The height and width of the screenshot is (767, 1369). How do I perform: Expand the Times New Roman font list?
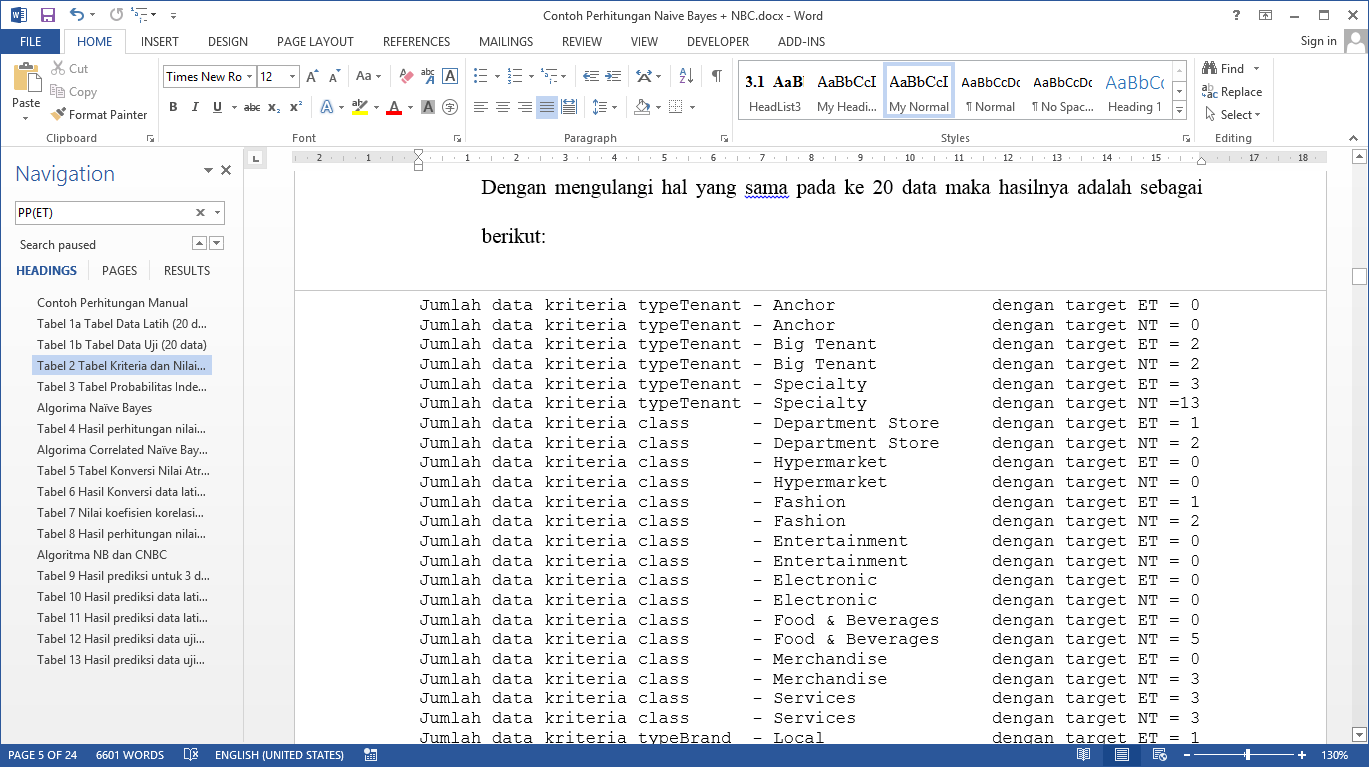pos(249,77)
